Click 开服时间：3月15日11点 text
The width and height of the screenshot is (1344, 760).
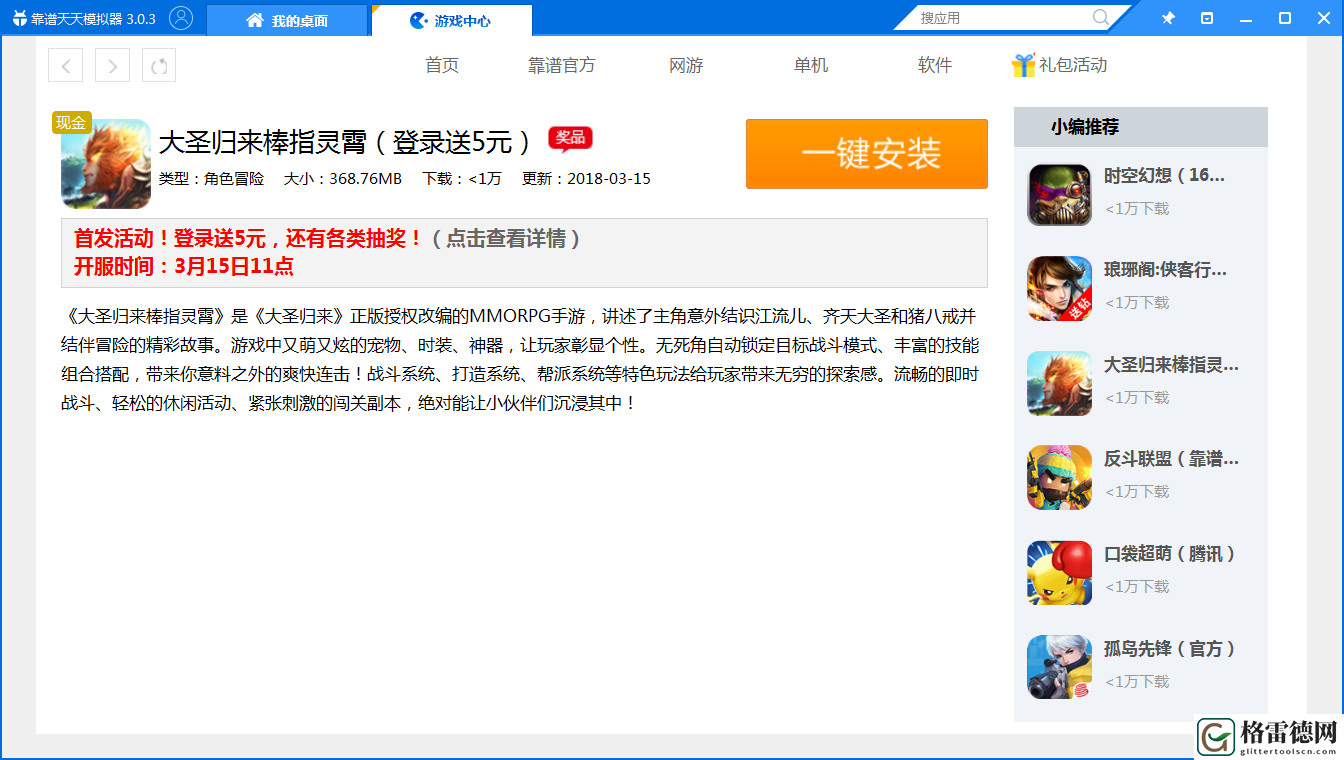click(184, 267)
